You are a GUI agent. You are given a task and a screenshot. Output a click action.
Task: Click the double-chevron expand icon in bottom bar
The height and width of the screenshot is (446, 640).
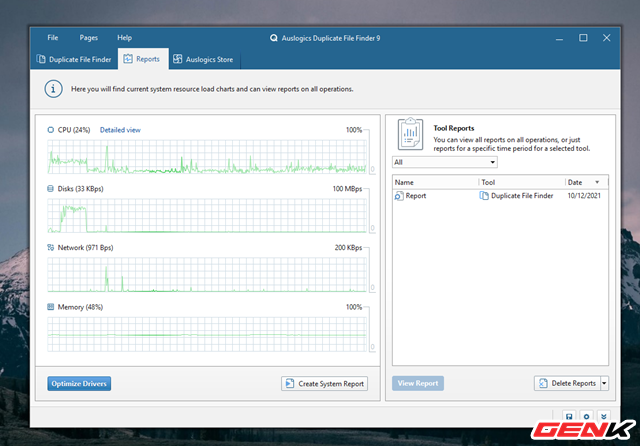click(x=604, y=416)
